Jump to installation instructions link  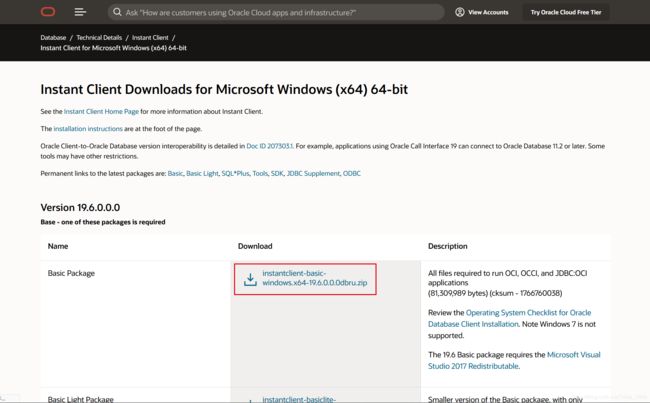88,129
